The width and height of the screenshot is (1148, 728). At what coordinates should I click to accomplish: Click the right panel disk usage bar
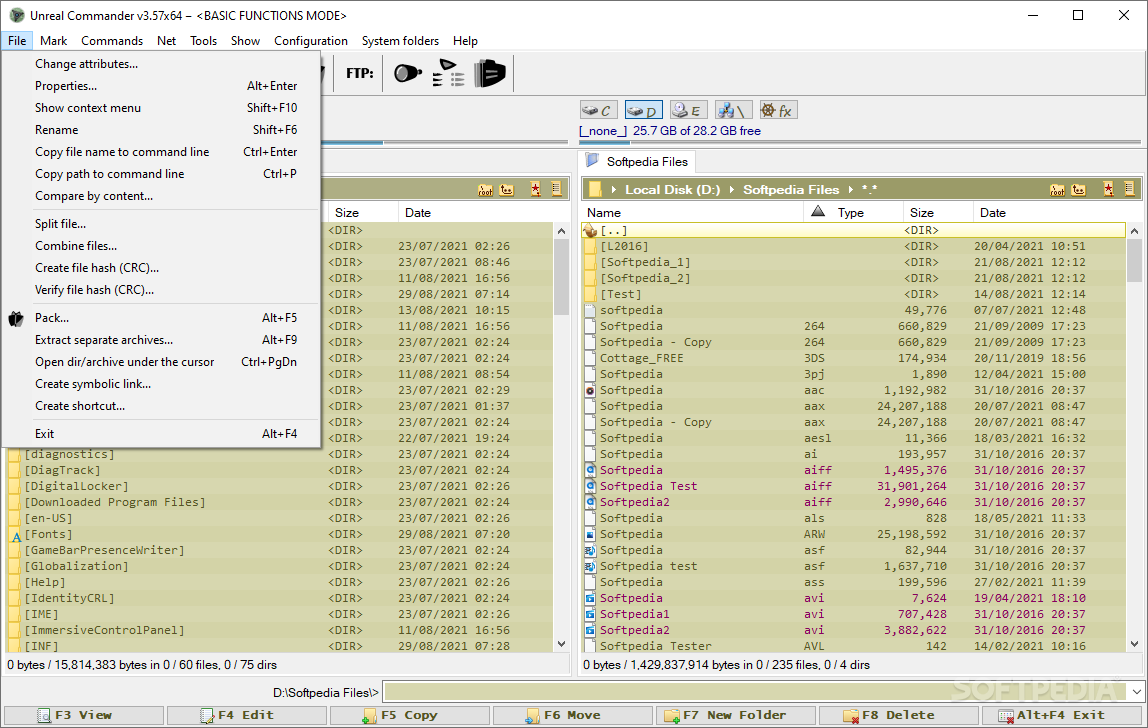(x=860, y=142)
